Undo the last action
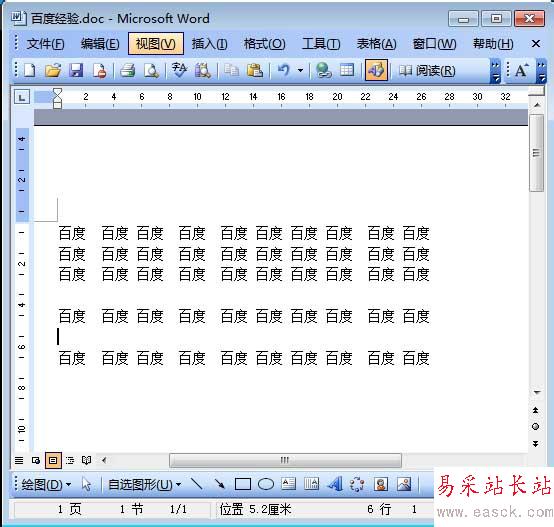Image resolution: width=554 pixels, height=527 pixels. point(283,70)
